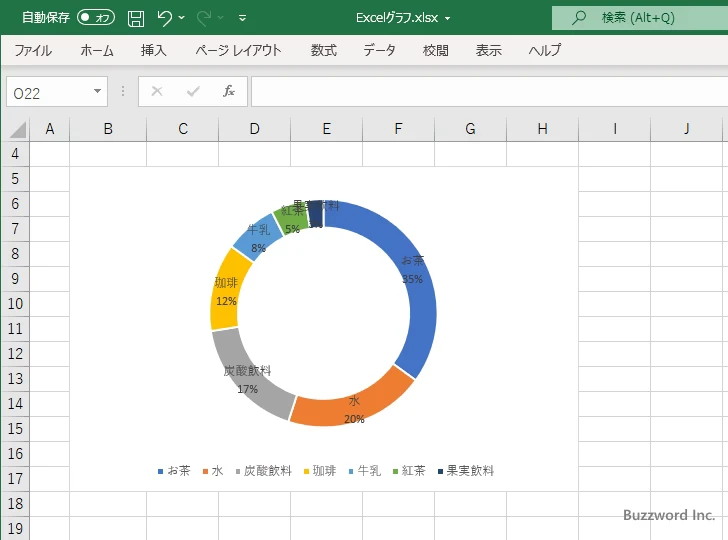Open the 表示 tab
This screenshot has width=728, height=540.
tap(488, 50)
